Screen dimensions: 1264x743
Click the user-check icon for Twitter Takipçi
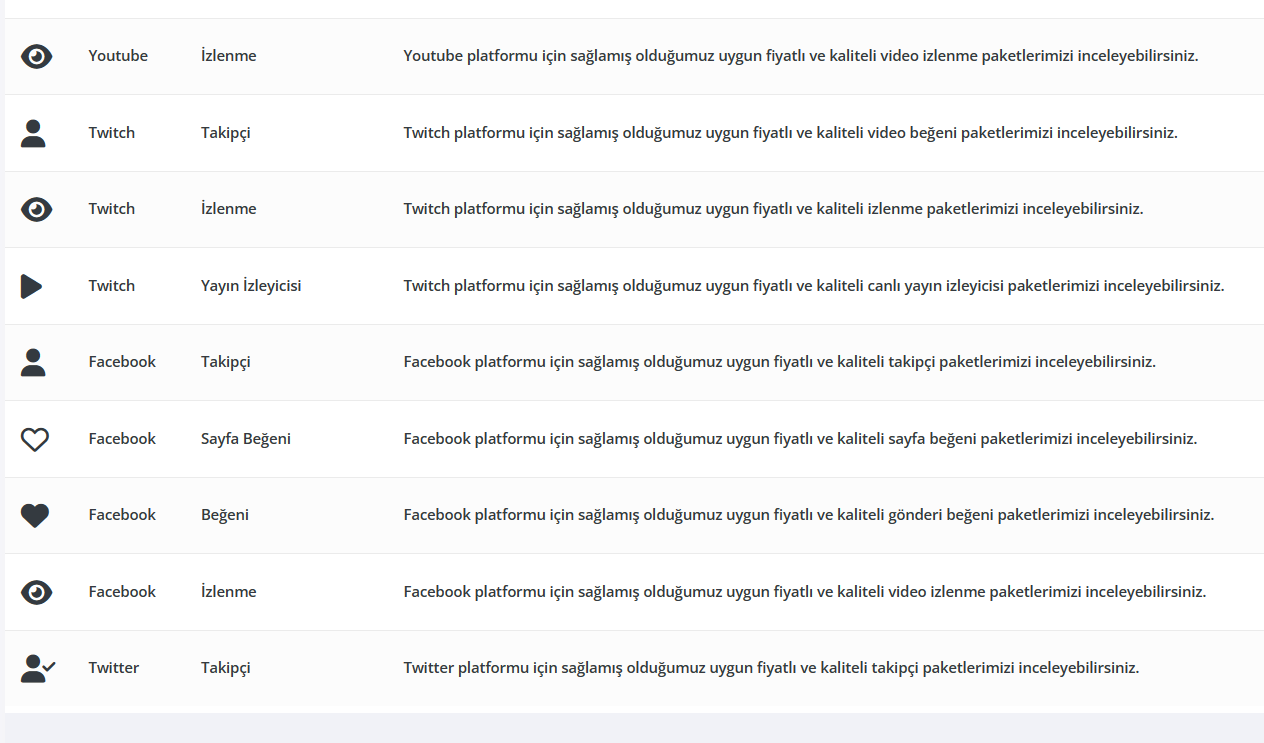coord(38,668)
